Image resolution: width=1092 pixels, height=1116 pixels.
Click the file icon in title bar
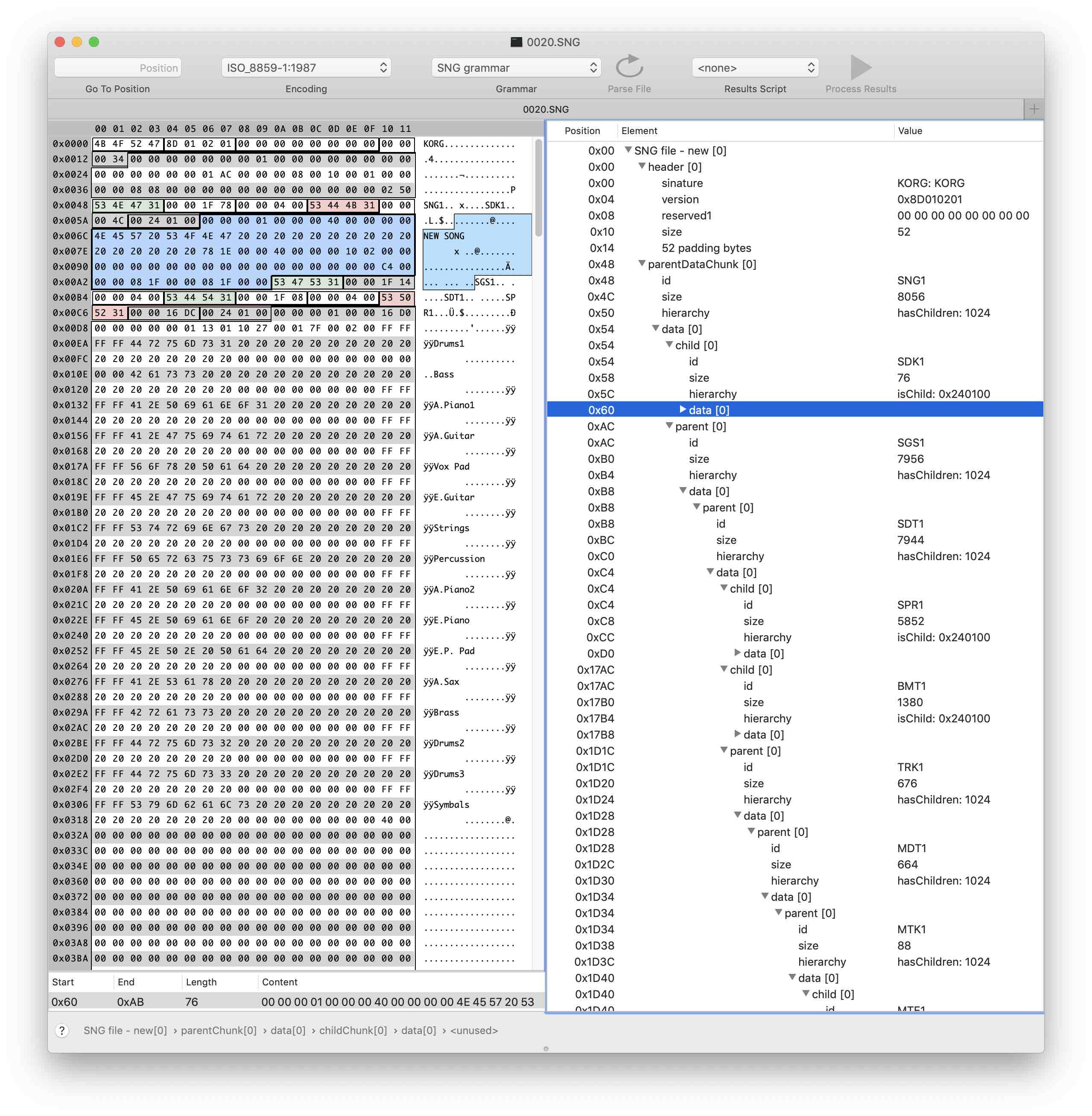coord(516,42)
